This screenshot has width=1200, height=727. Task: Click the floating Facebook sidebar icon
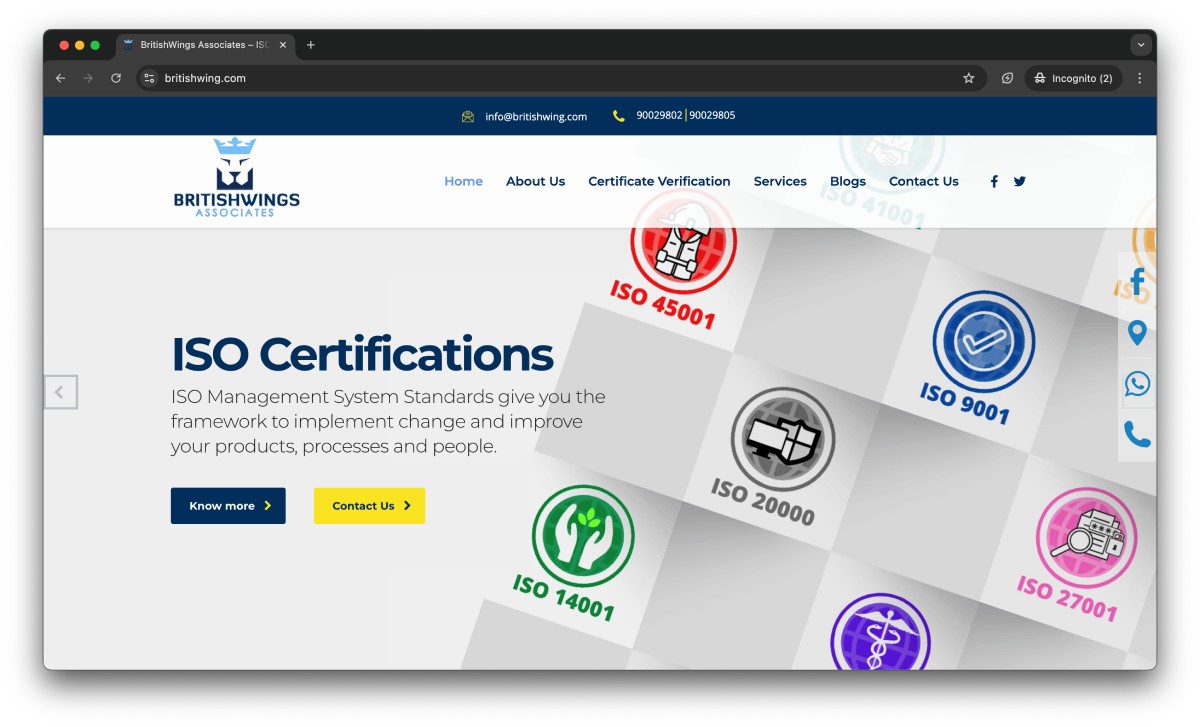click(1137, 281)
